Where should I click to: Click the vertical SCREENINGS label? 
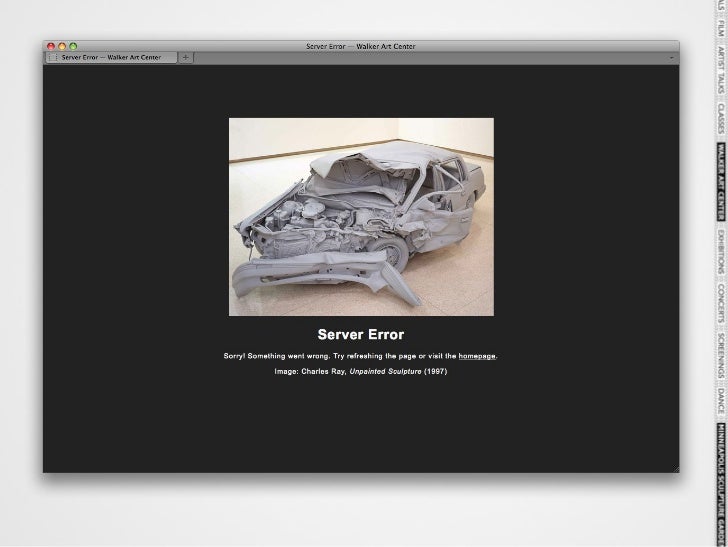(721, 355)
